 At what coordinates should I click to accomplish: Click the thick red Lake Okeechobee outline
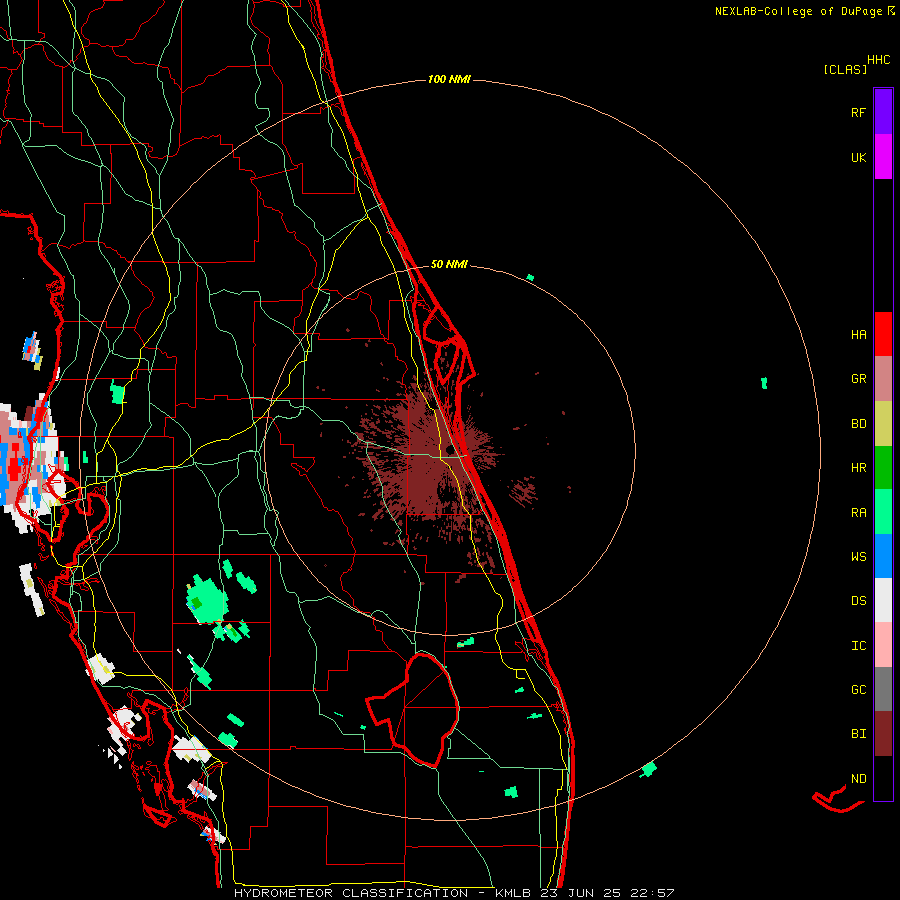pos(414,709)
